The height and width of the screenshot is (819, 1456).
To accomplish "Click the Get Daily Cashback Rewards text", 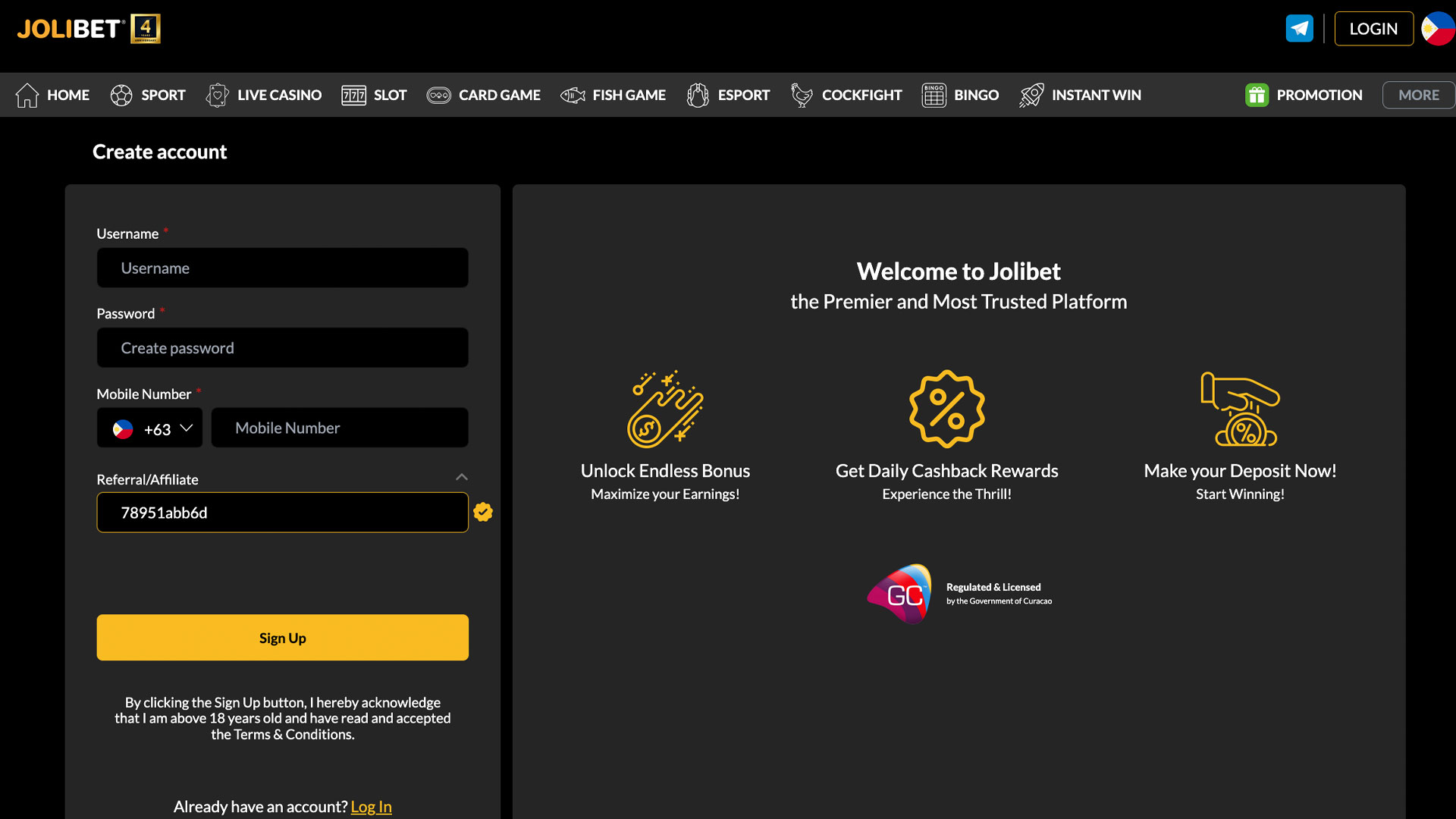I will tap(946, 470).
